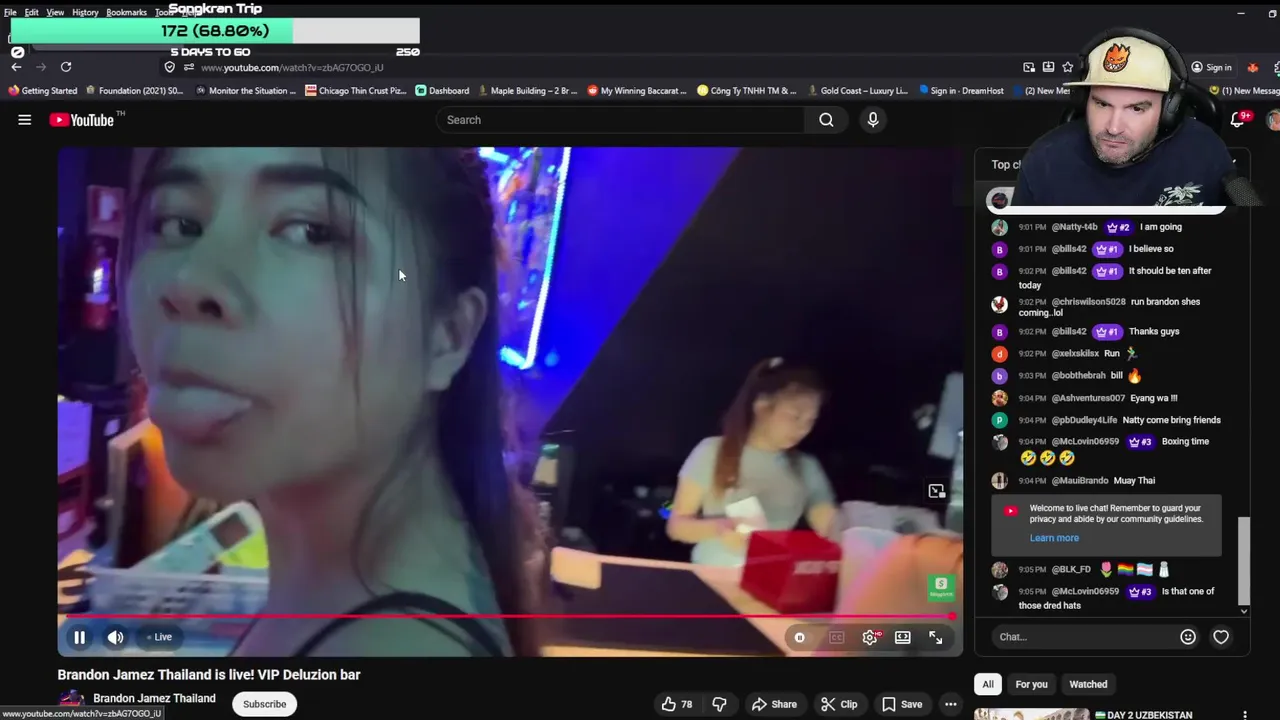Start voice search with the microphone

[x=873, y=120]
